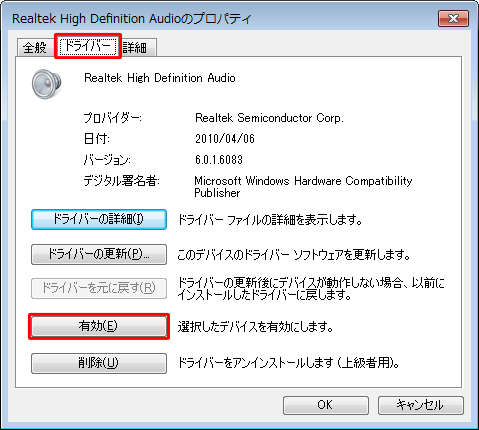Click ドライバーをアンインストールします description text
Screen dimensions: 479x430
[x=289, y=363]
